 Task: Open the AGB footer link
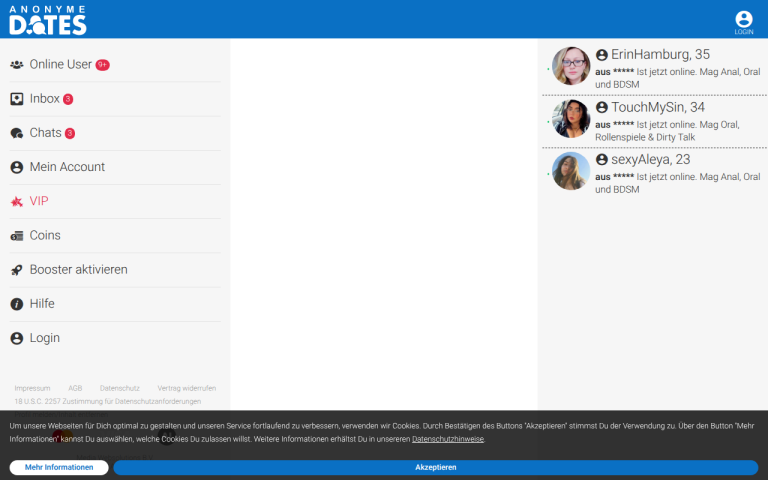(x=75, y=388)
